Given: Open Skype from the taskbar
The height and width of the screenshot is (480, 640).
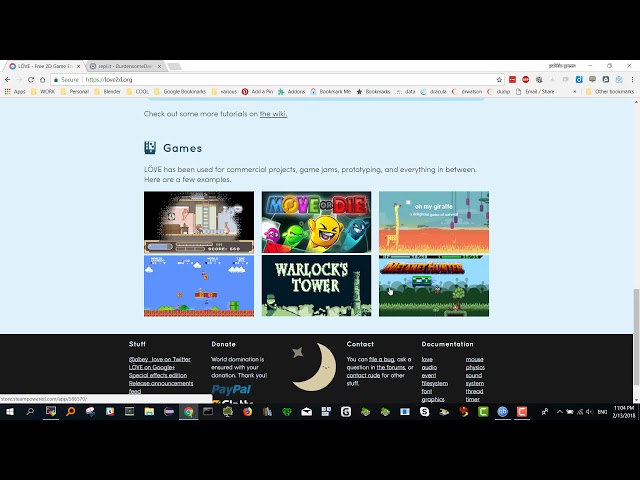Looking at the screenshot, I should pos(424,412).
